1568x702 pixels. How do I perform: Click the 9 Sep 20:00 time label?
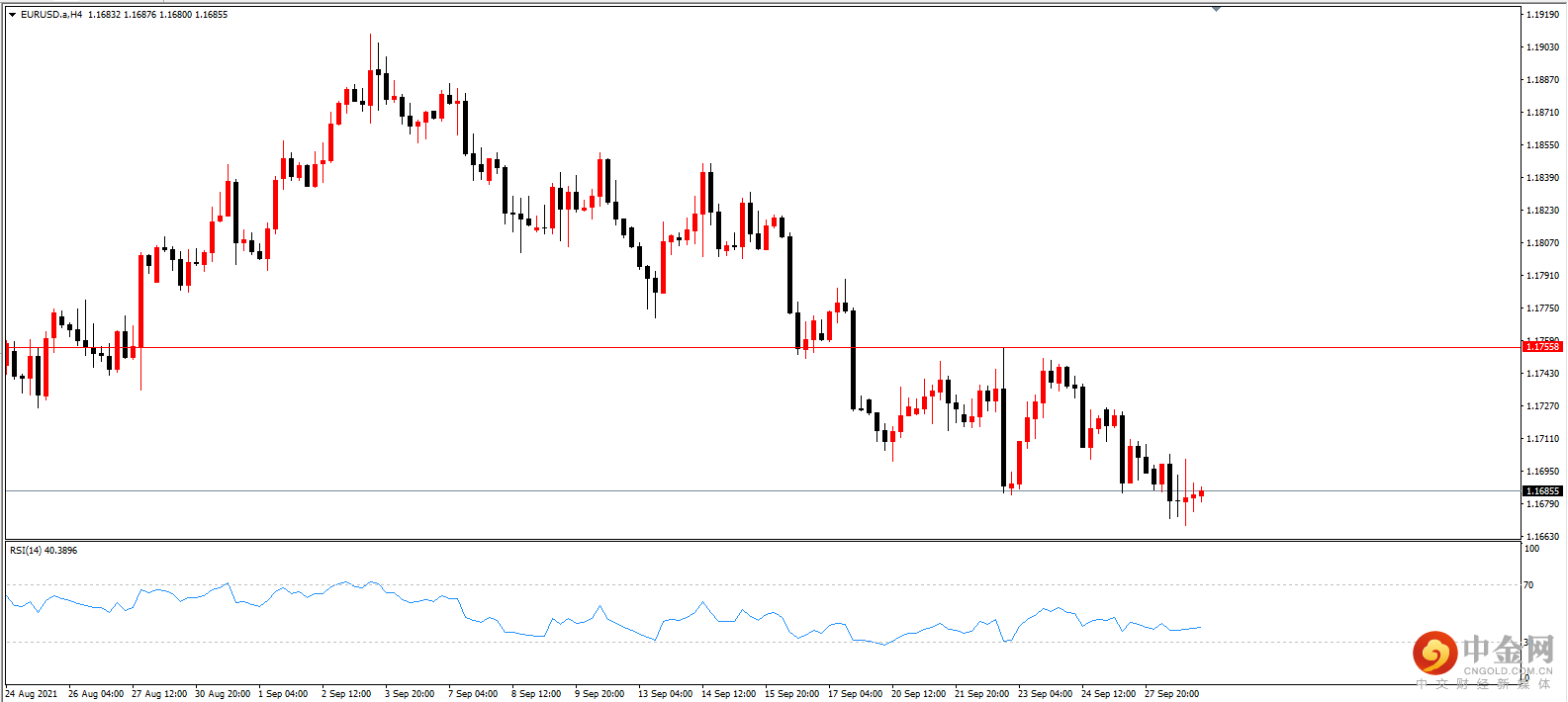tap(600, 694)
